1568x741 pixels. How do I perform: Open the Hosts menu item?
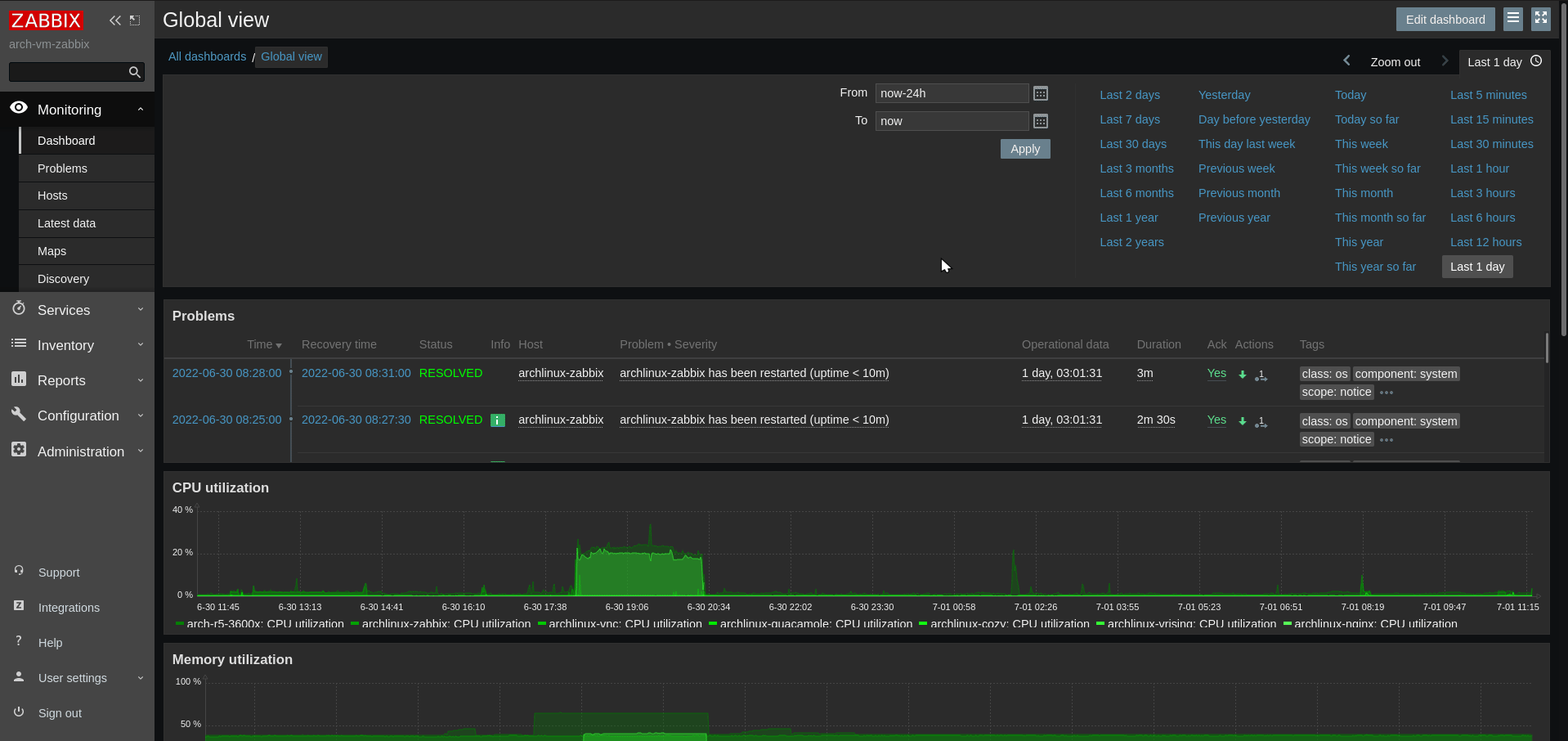(87, 195)
